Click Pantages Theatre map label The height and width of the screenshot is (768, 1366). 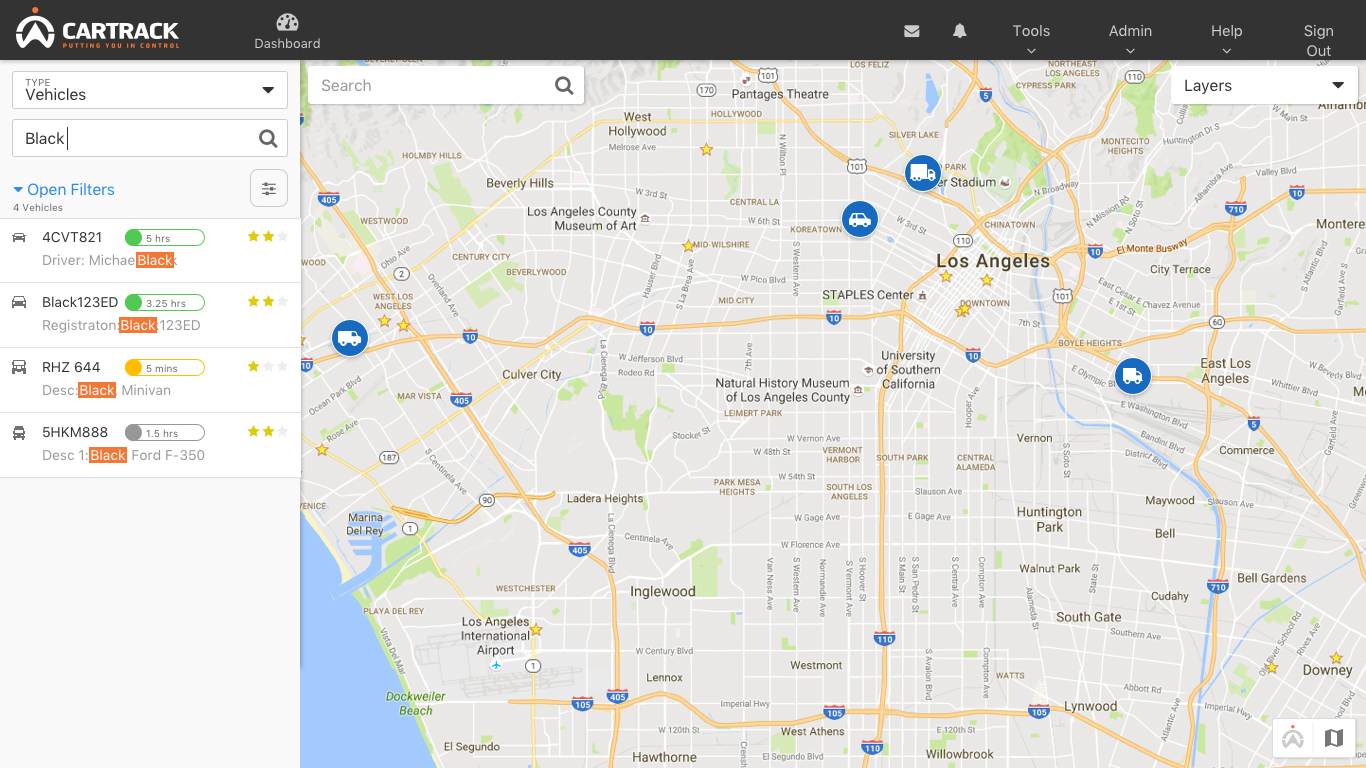pyautogui.click(x=780, y=94)
